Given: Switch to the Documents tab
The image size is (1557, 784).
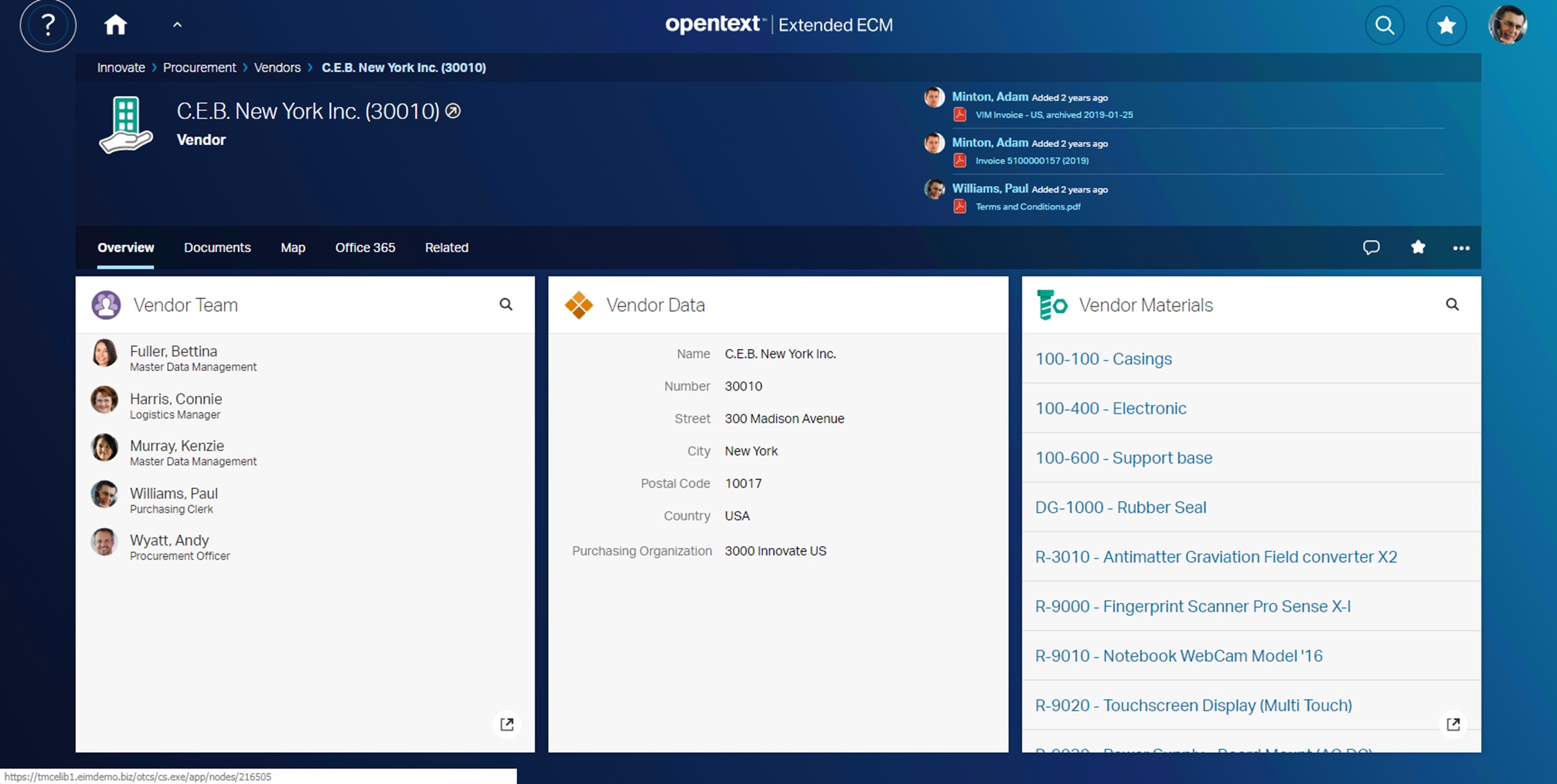Looking at the screenshot, I should [x=217, y=248].
